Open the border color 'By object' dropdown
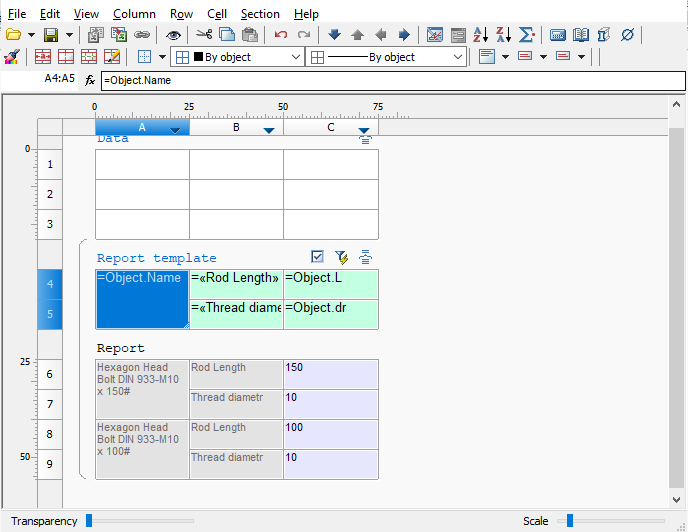The height and width of the screenshot is (532, 688). pyautogui.click(x=295, y=57)
